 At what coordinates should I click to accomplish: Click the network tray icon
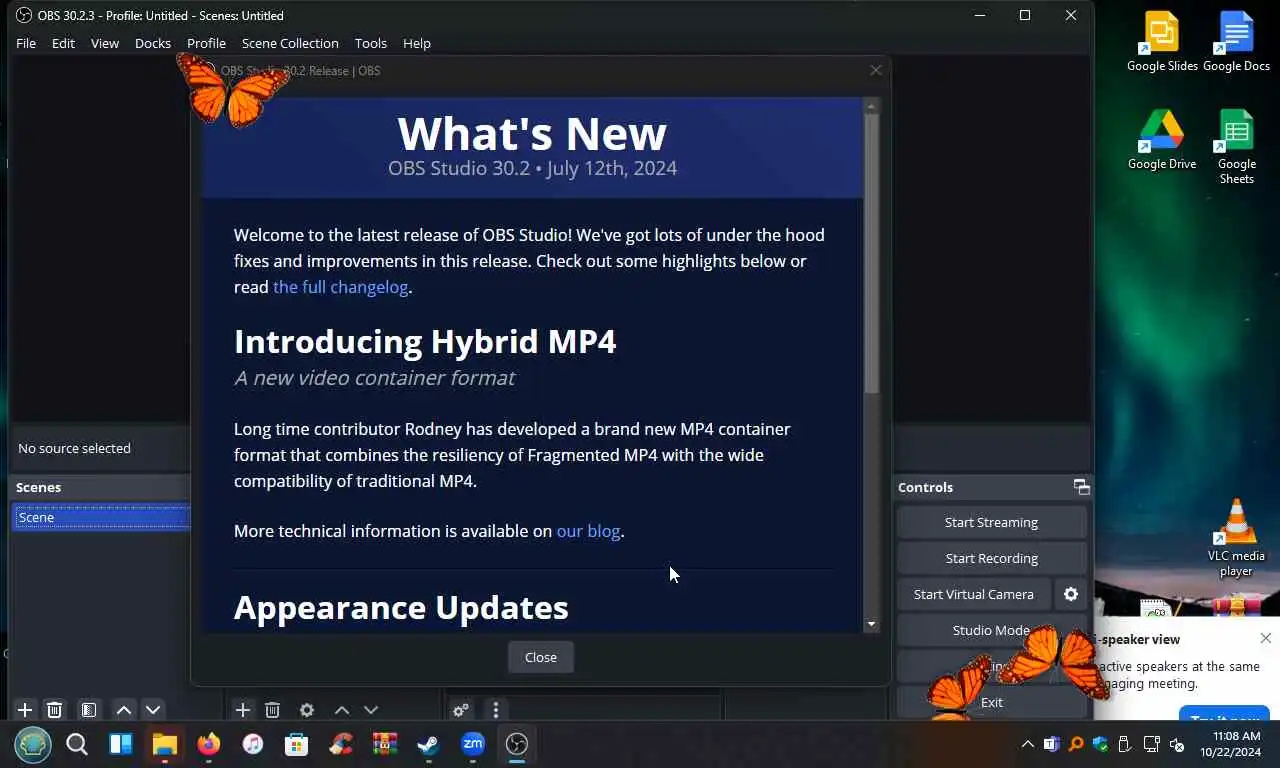point(1151,744)
